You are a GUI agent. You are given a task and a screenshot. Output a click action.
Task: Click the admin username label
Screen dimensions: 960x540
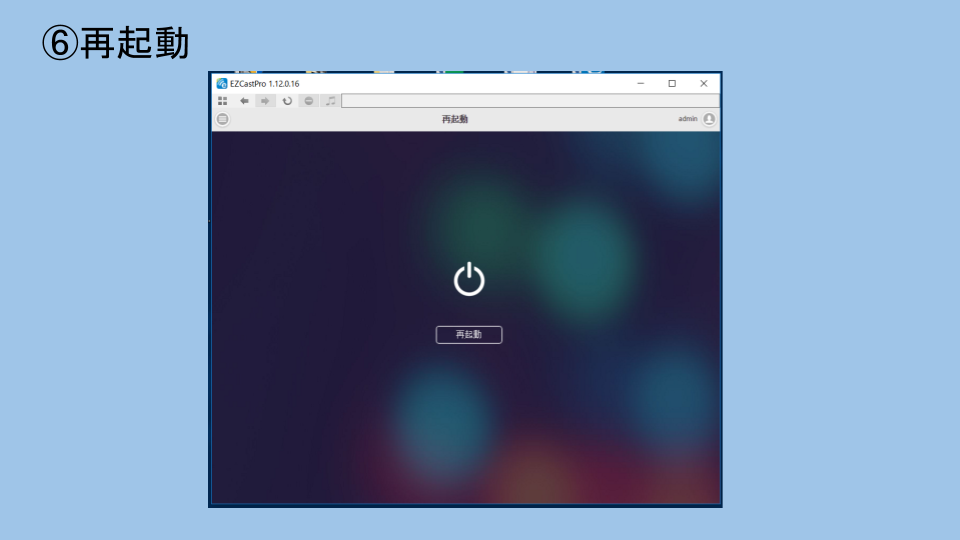pos(688,119)
